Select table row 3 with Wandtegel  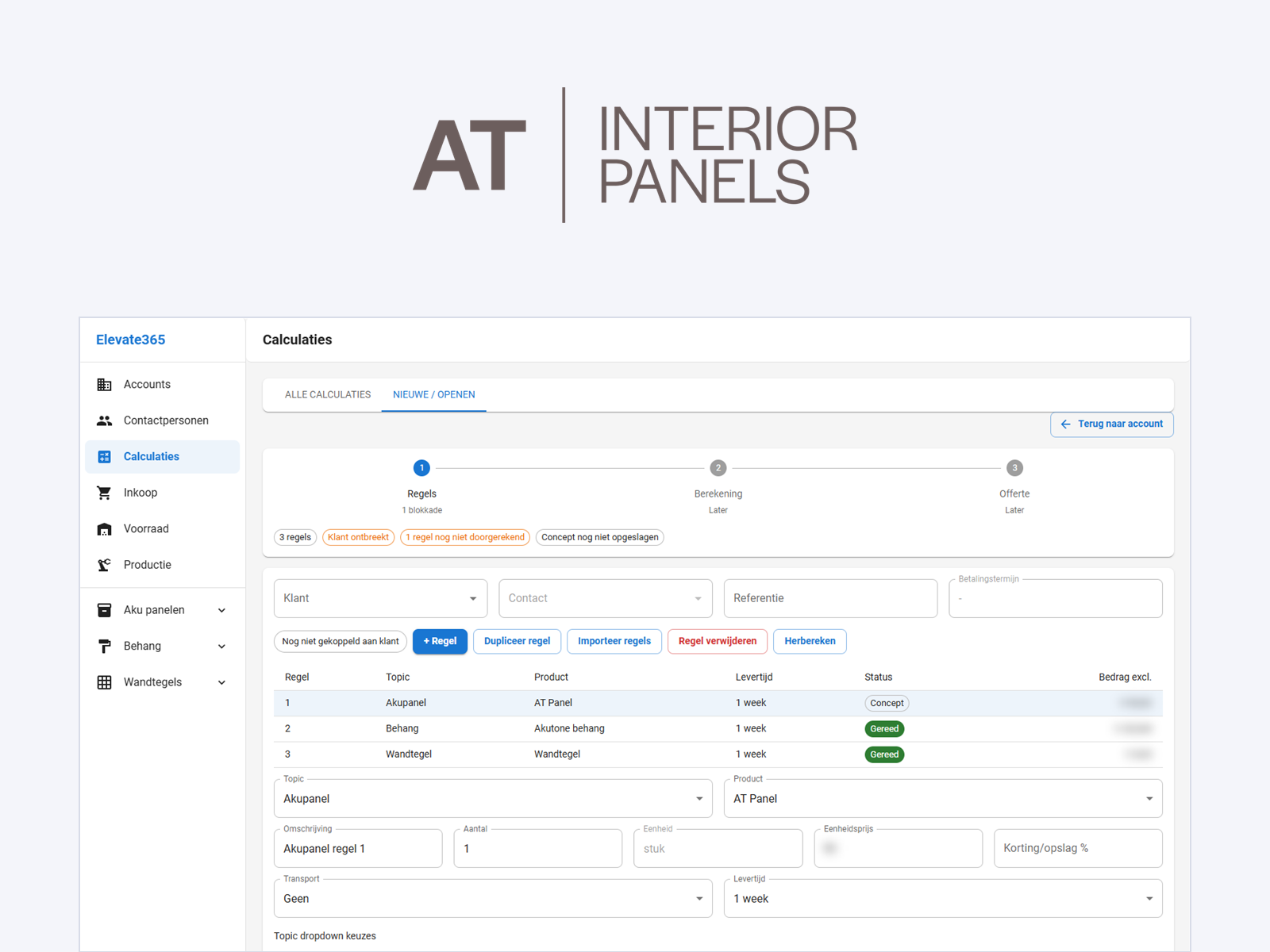pos(718,754)
